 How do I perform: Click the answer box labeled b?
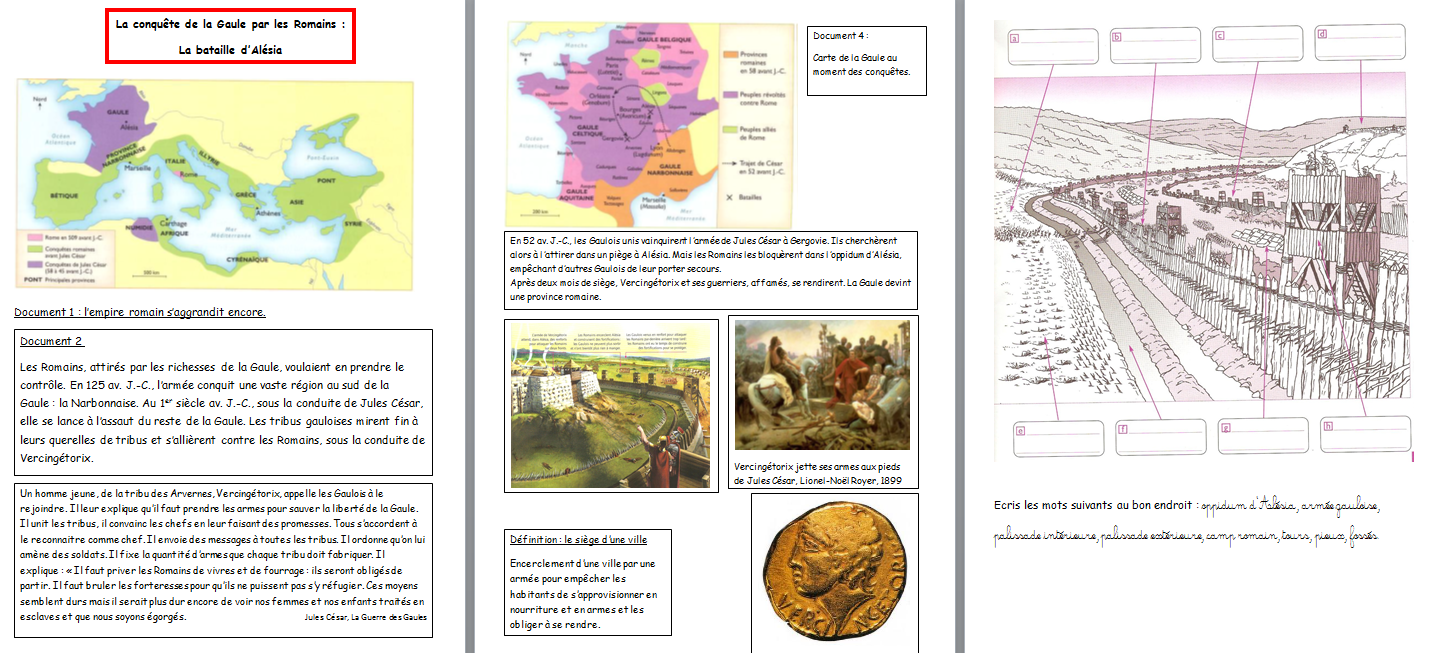coord(1155,45)
